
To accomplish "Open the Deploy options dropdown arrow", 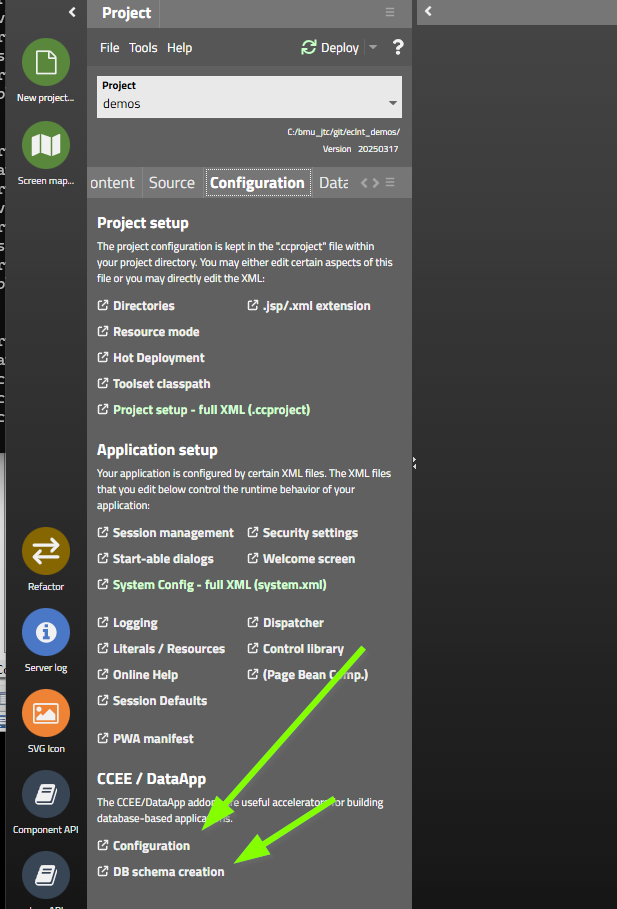I will [x=373, y=47].
